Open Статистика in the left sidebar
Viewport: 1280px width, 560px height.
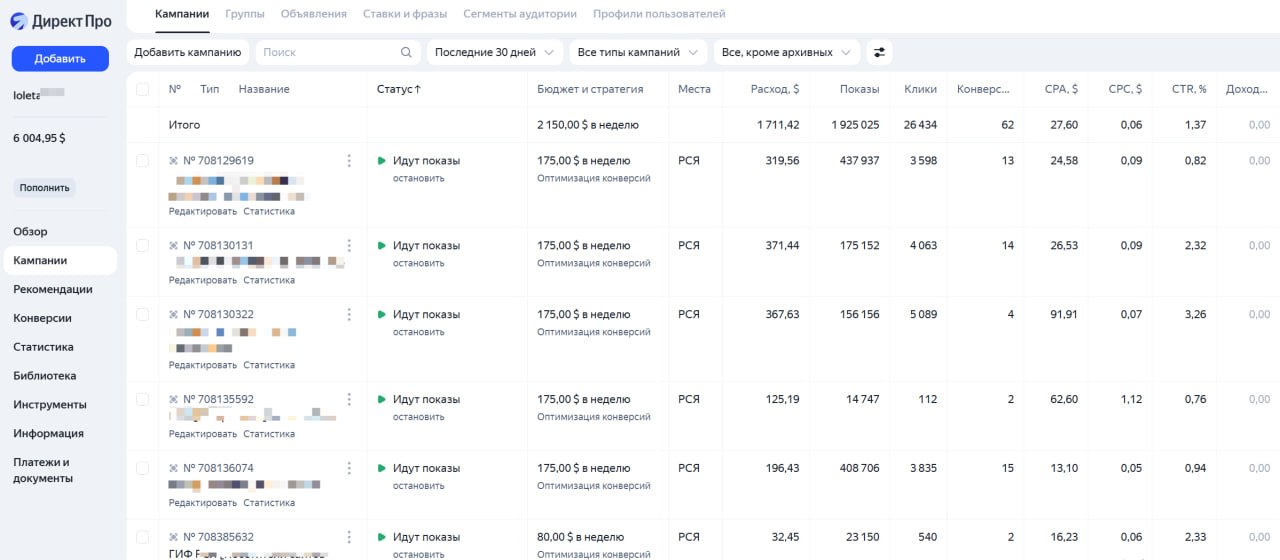click(x=43, y=347)
